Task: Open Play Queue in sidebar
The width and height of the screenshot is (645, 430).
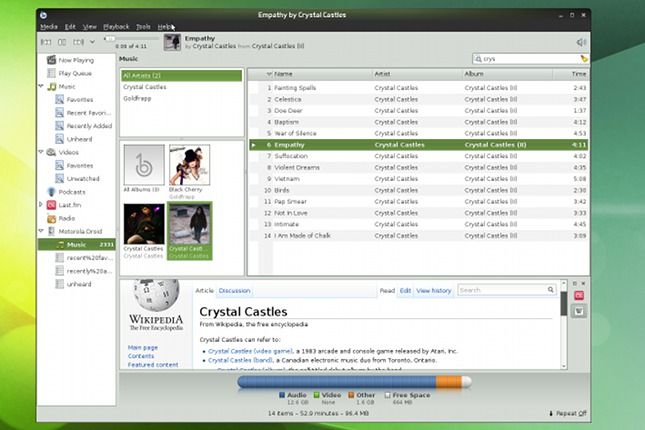Action: click(75, 73)
